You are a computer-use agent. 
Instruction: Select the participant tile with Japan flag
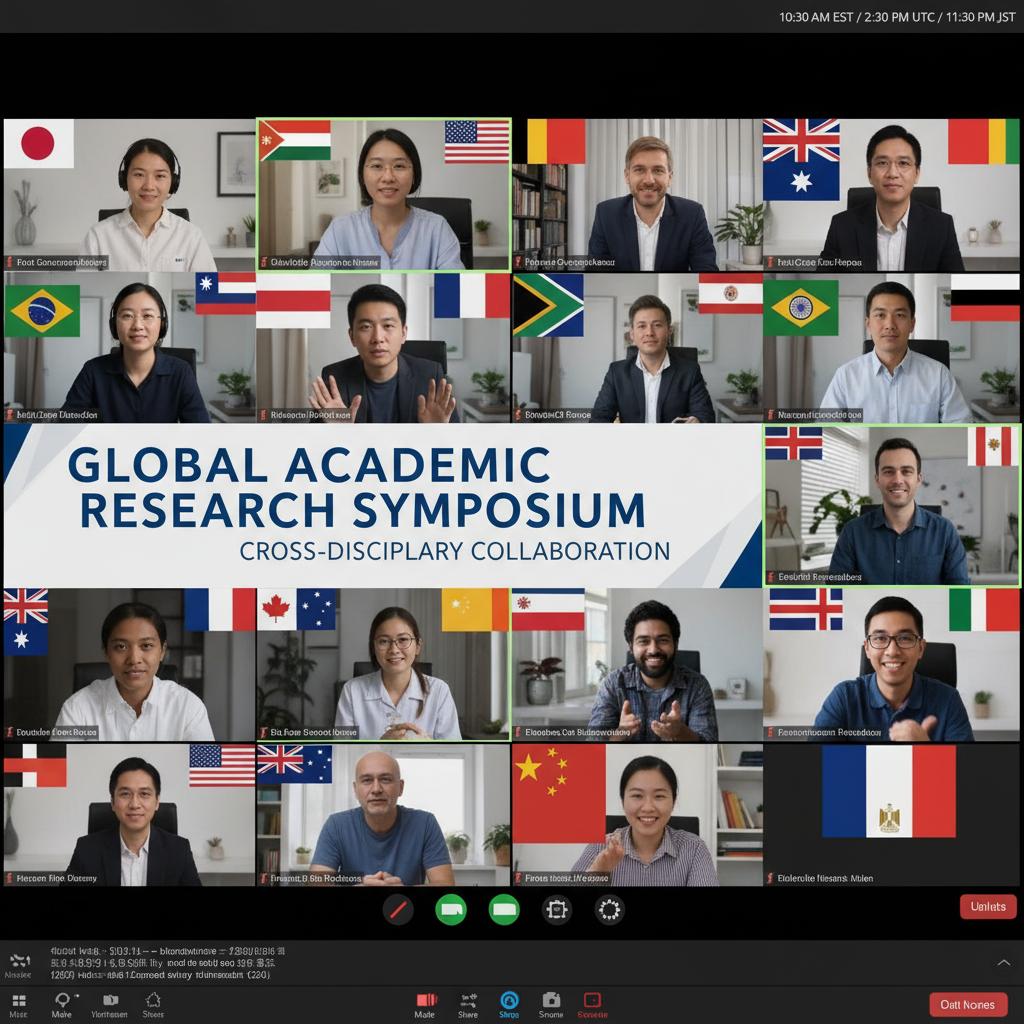[129, 195]
